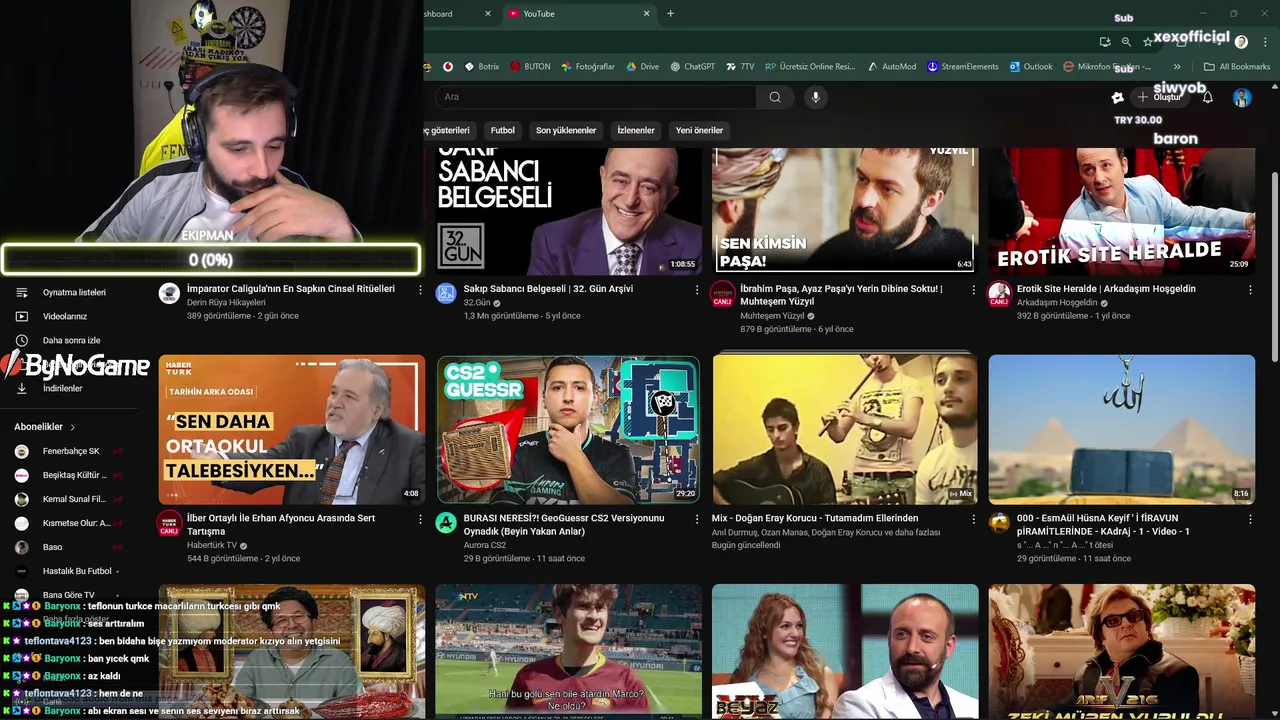Open İbrahim Paşa 'Sen Kimsin Paşa' thumbnail
The height and width of the screenshot is (720, 1280).
(845, 210)
